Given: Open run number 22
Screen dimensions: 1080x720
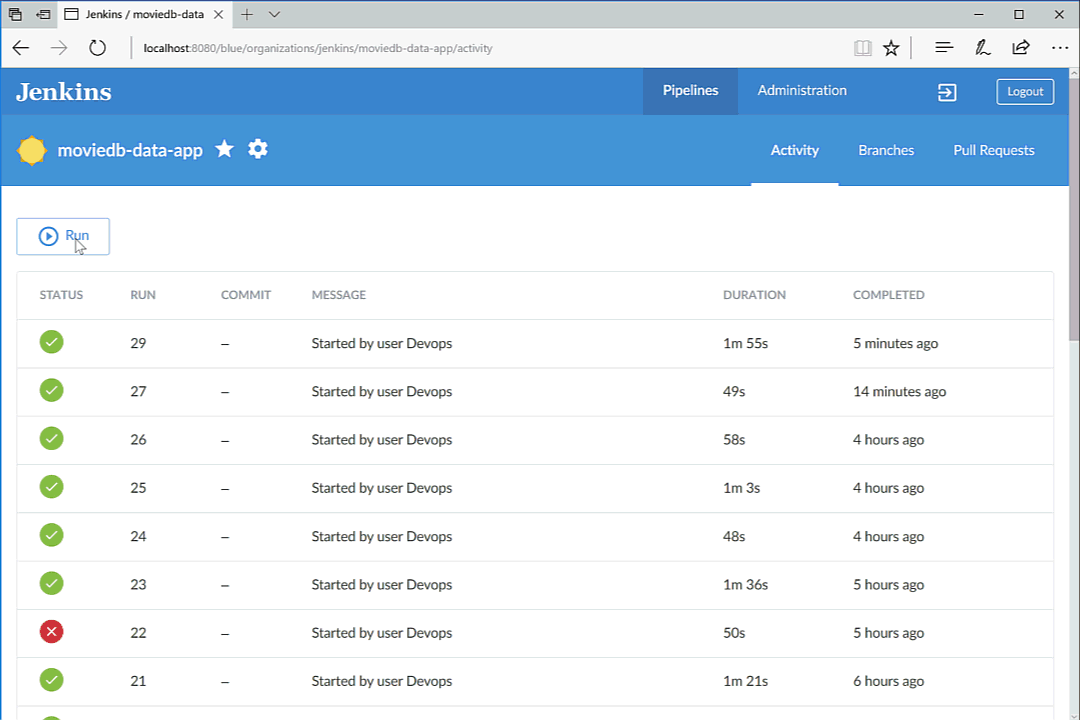Looking at the screenshot, I should coord(138,632).
